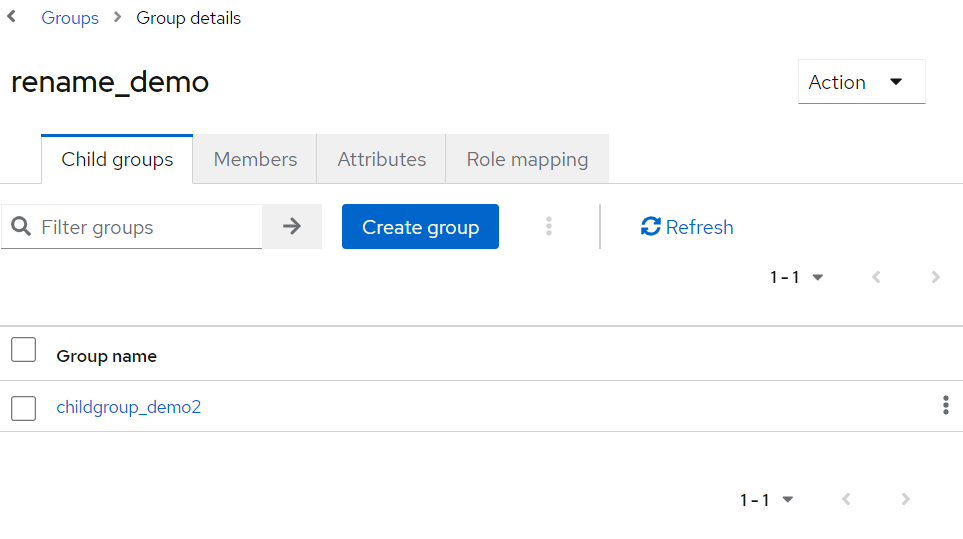963x539 pixels.
Task: Go to next page in bottom pagination
Action: pos(906,499)
